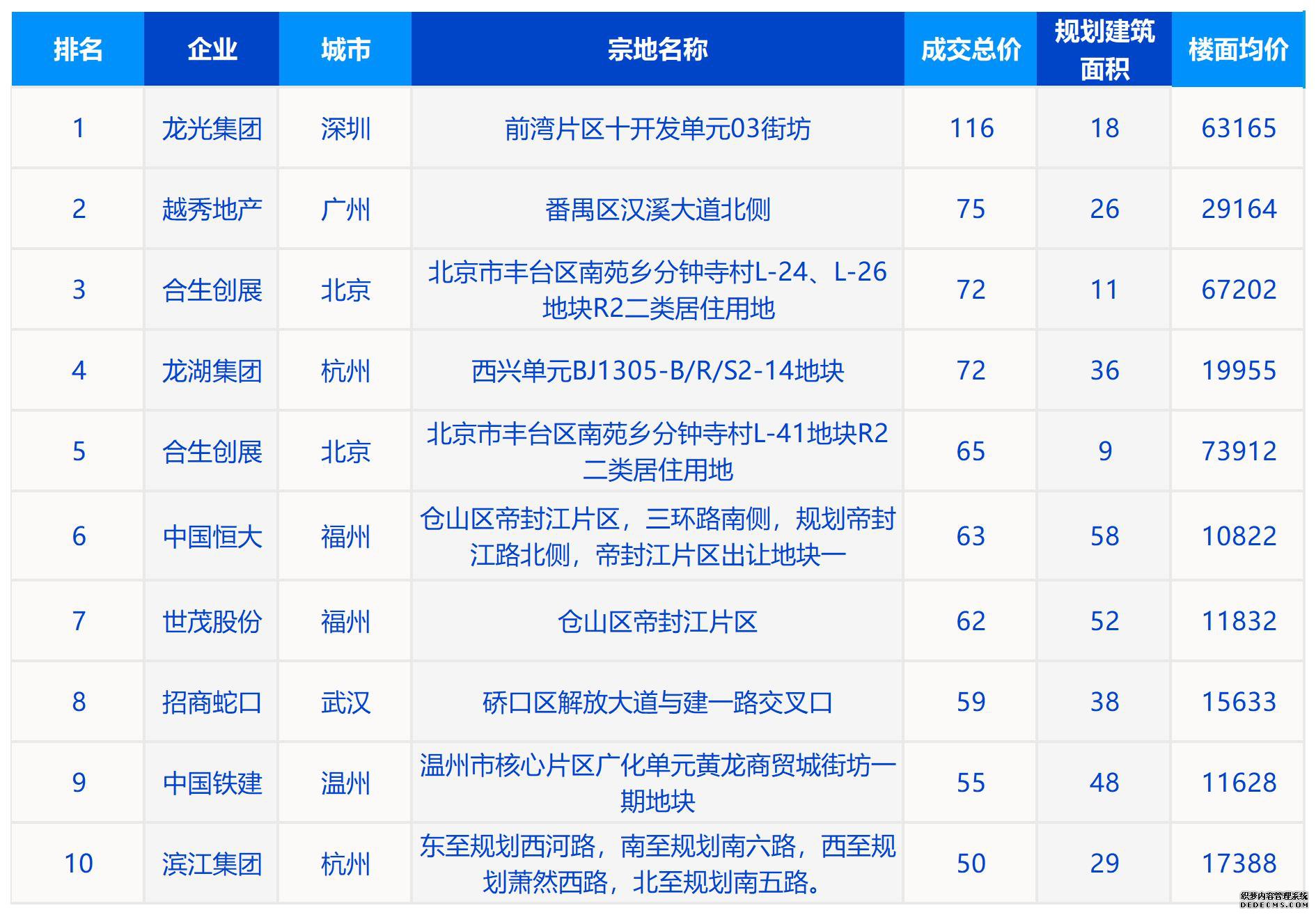Click total price value 116
The image size is (1316, 915).
(x=971, y=128)
